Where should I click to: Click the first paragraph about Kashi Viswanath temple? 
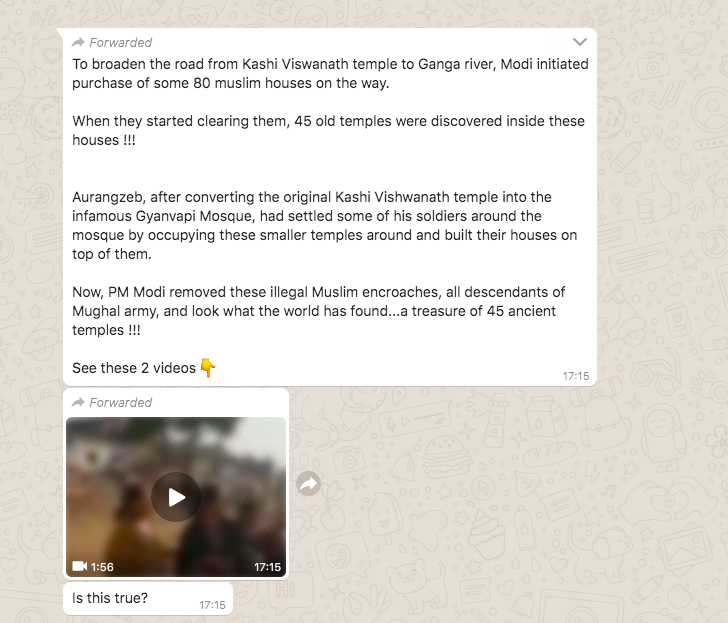tap(330, 73)
